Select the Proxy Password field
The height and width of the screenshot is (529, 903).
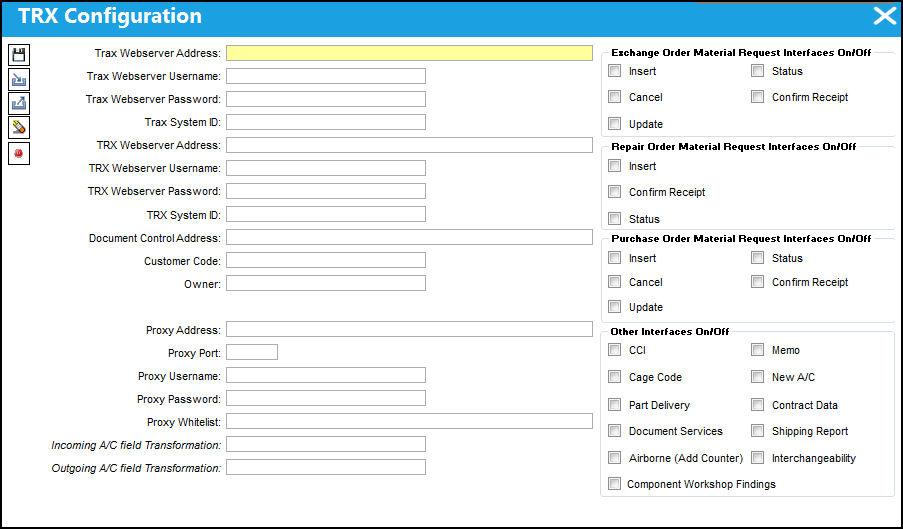tap(326, 398)
